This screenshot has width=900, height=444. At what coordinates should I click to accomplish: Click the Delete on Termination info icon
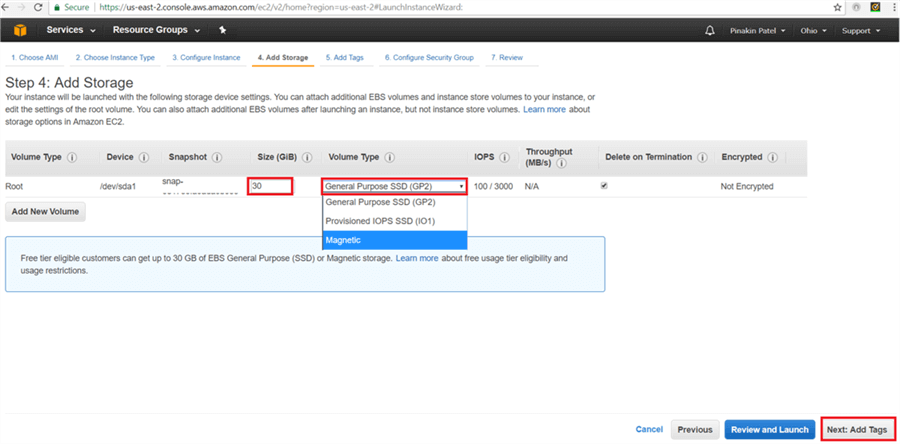[x=702, y=157]
